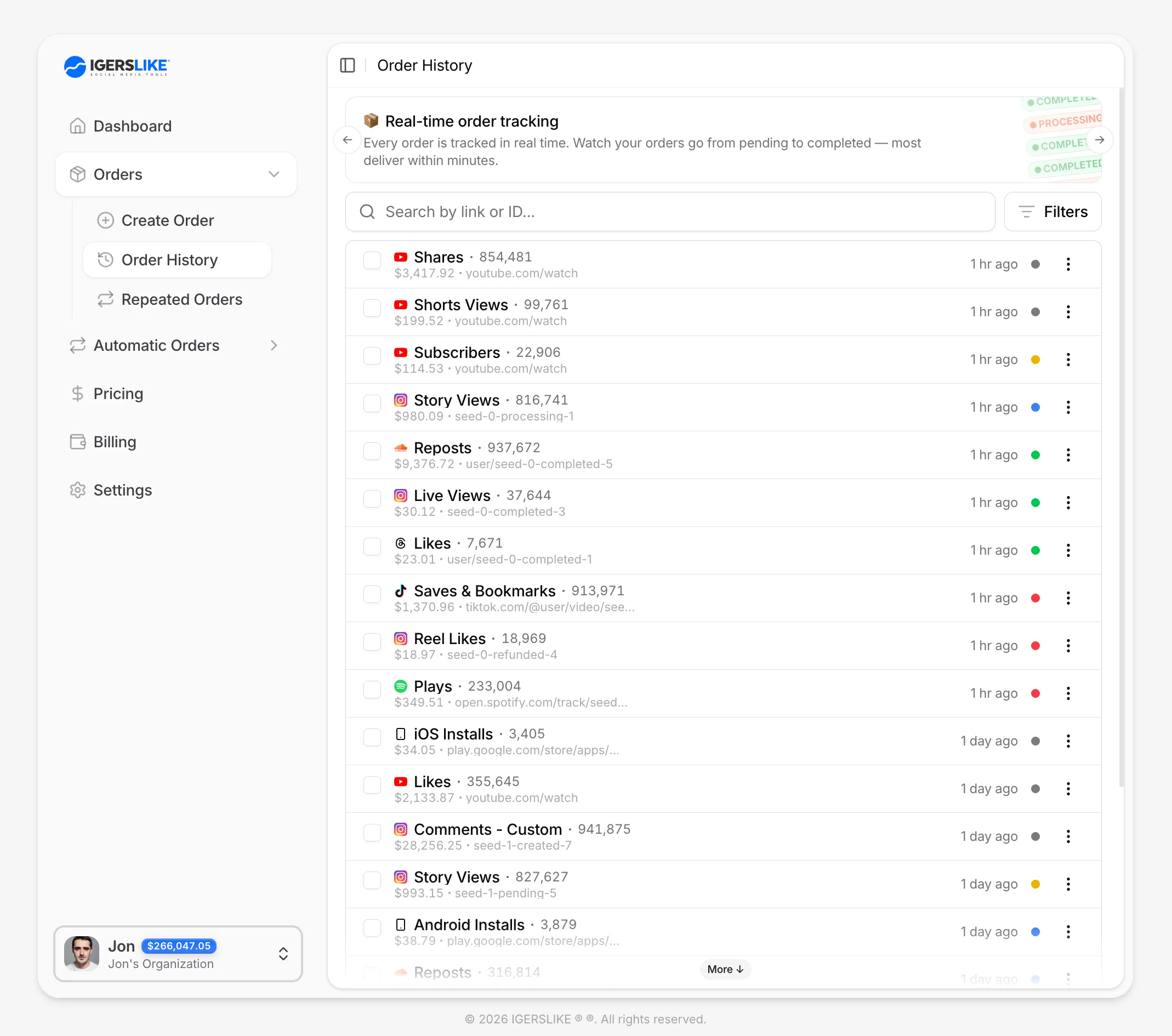Check the Plays order checkbox
Image resolution: width=1172 pixels, height=1036 pixels.
click(372, 690)
